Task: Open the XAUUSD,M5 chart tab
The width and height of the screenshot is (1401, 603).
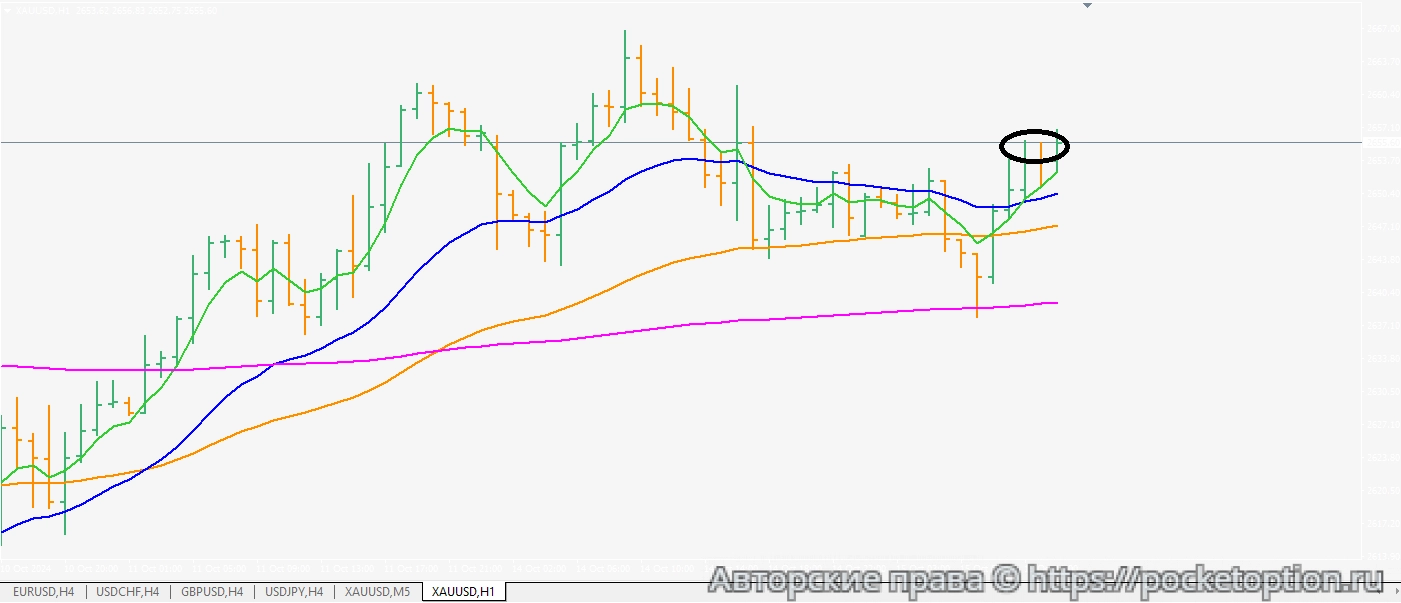Action: [378, 592]
